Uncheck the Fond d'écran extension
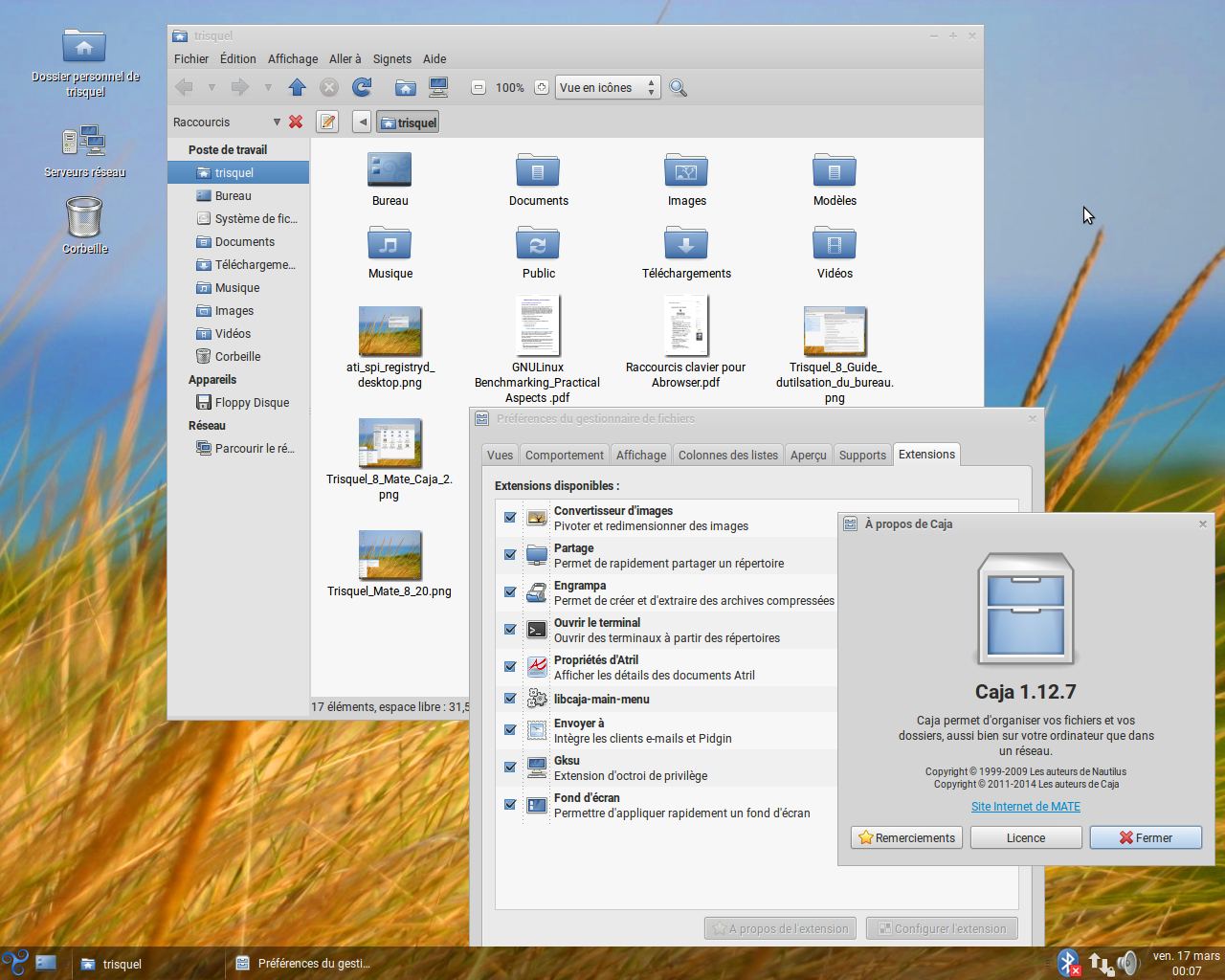1225x980 pixels. point(510,805)
